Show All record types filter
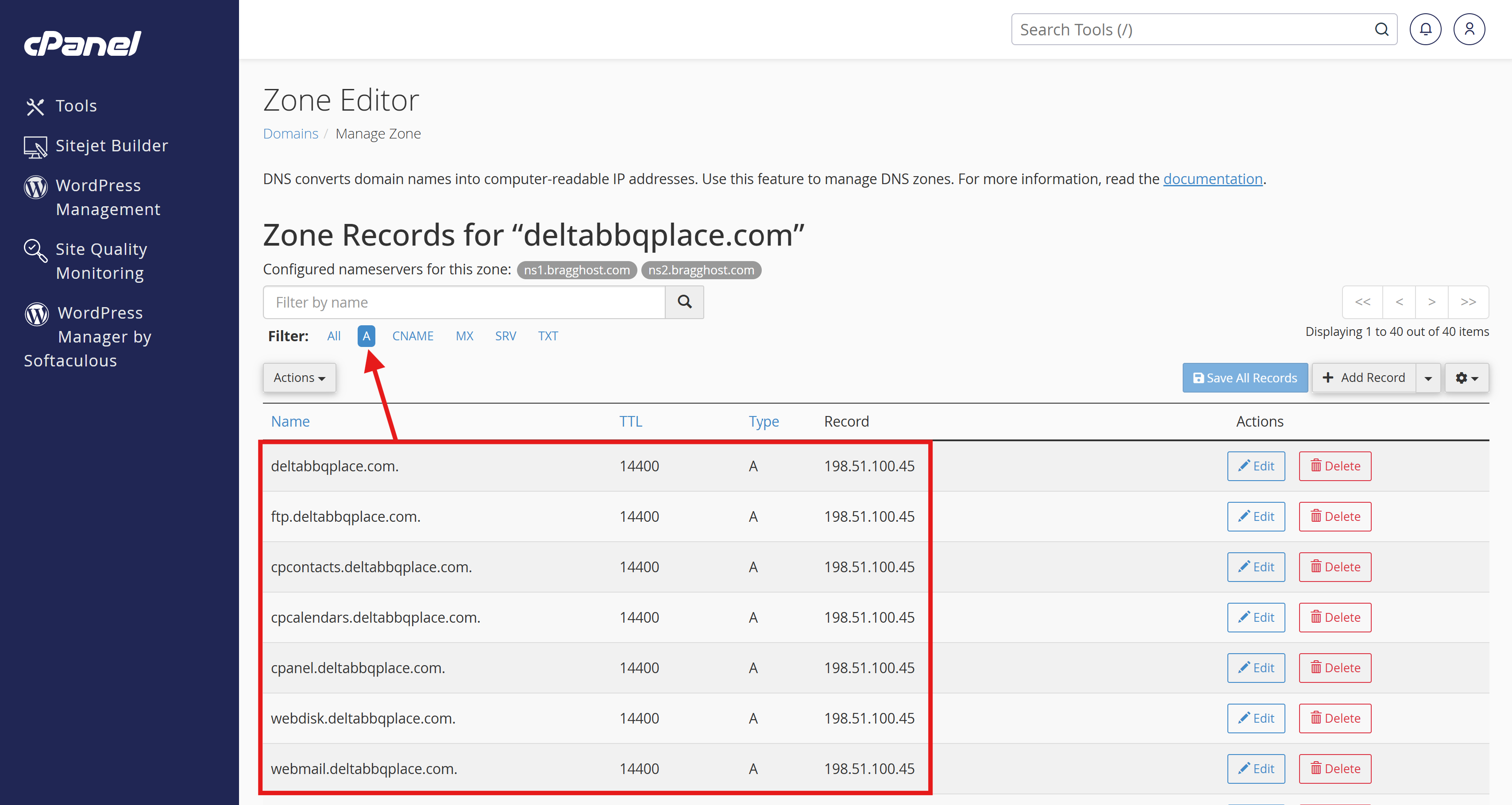Viewport: 1512px width, 805px height. (333, 336)
